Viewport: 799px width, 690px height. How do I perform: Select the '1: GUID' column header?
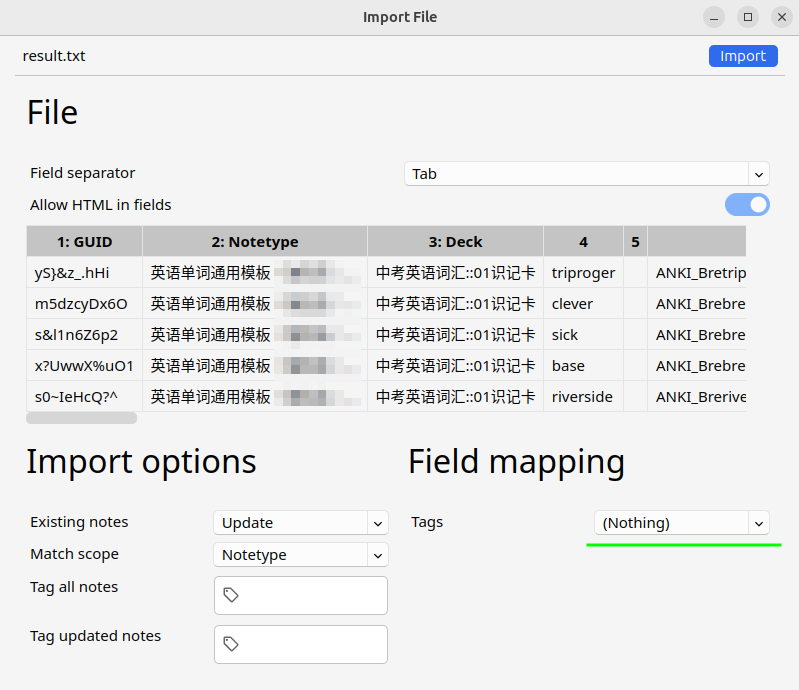(84, 242)
